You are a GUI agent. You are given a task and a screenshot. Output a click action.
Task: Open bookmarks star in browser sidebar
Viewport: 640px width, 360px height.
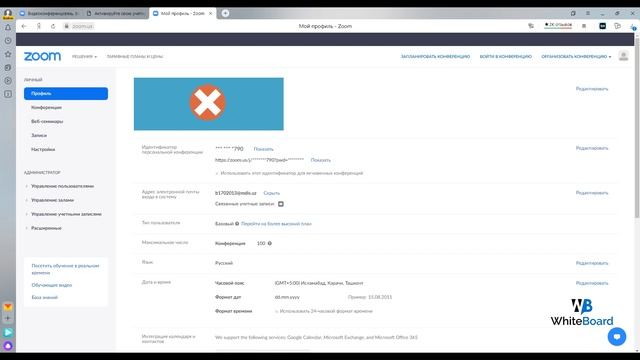click(8, 54)
